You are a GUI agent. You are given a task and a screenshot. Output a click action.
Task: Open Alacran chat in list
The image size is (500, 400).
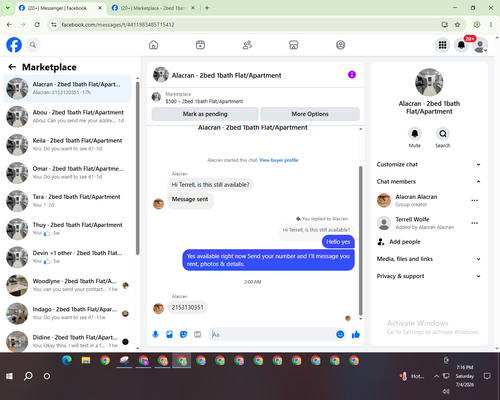tap(67, 89)
